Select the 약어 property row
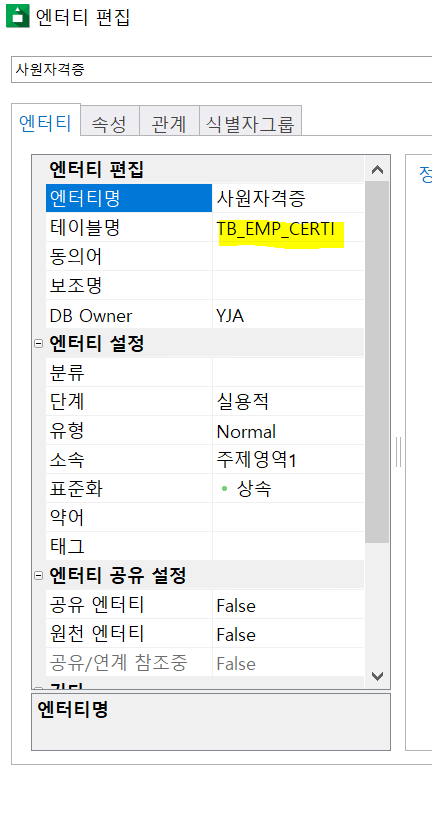This screenshot has height=823, width=432. (205, 518)
